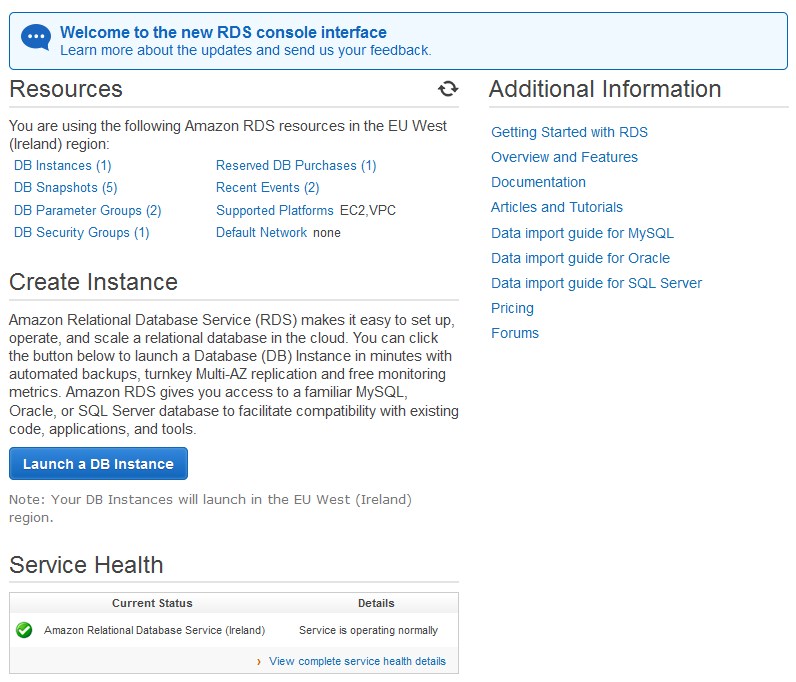Click the 'Additional Information' heading

605,89
